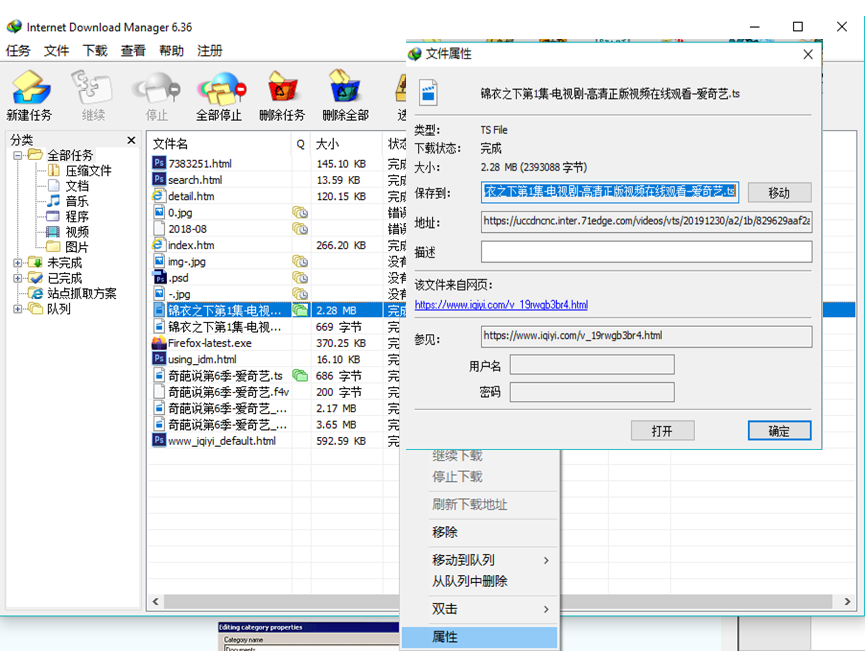Sort by the 大小 column header
The image size is (865, 651).
point(346,144)
